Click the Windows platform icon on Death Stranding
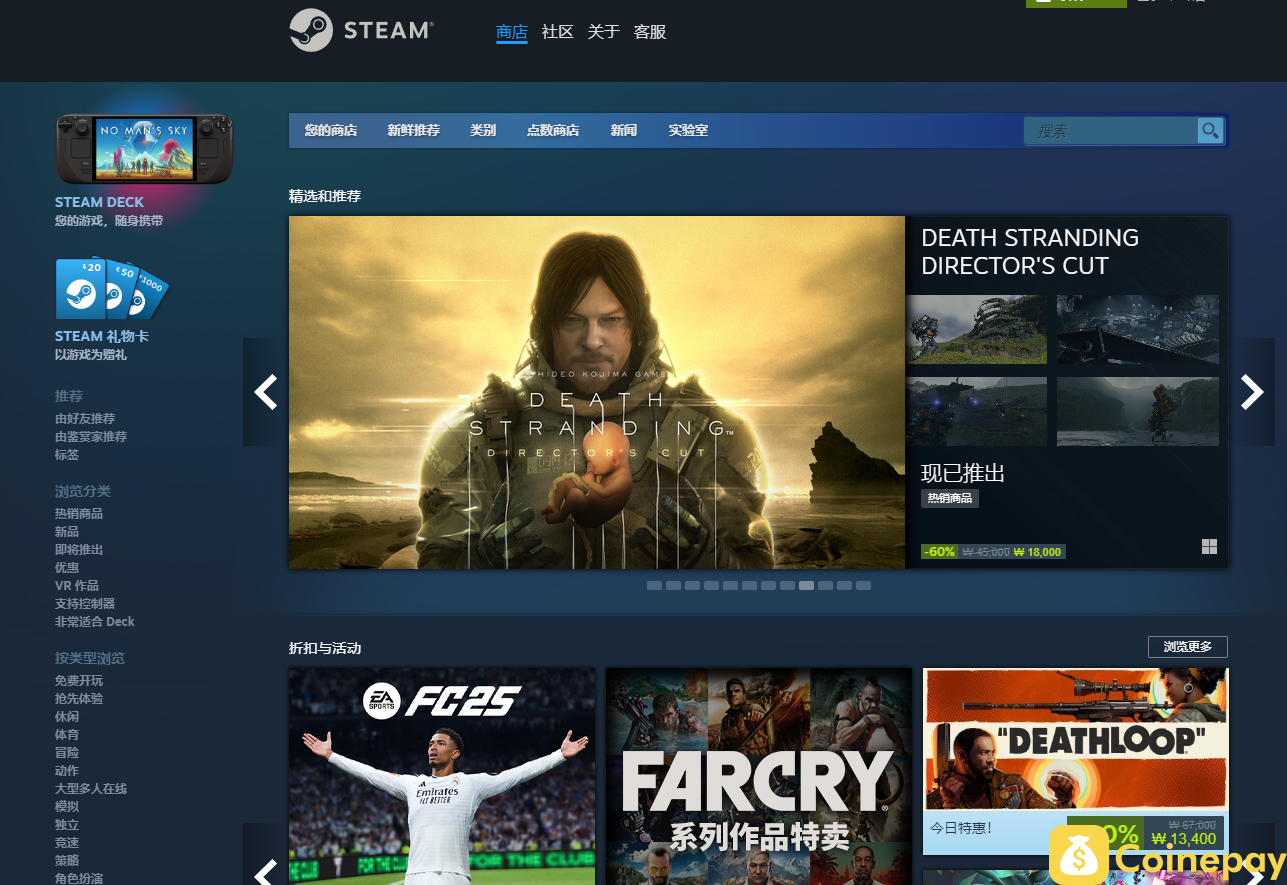Image resolution: width=1287 pixels, height=885 pixels. 1209,546
